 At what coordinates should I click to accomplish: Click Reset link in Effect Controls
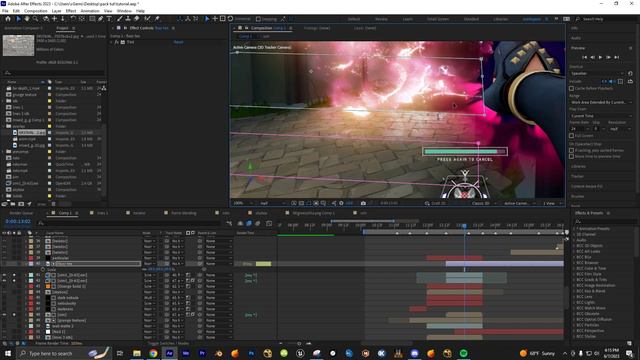[178, 42]
